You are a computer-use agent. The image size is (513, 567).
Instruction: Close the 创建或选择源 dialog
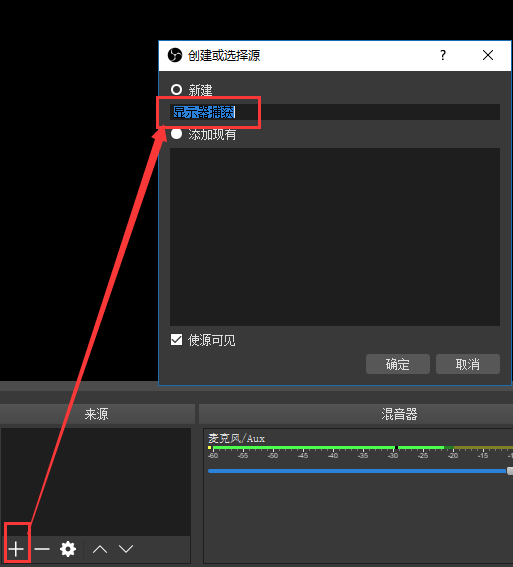(x=488, y=55)
